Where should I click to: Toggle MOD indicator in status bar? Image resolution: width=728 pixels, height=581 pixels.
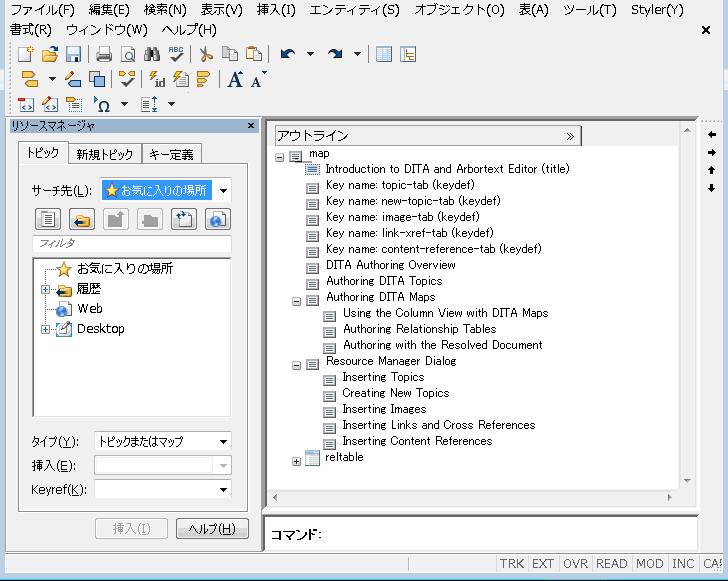tap(650, 563)
